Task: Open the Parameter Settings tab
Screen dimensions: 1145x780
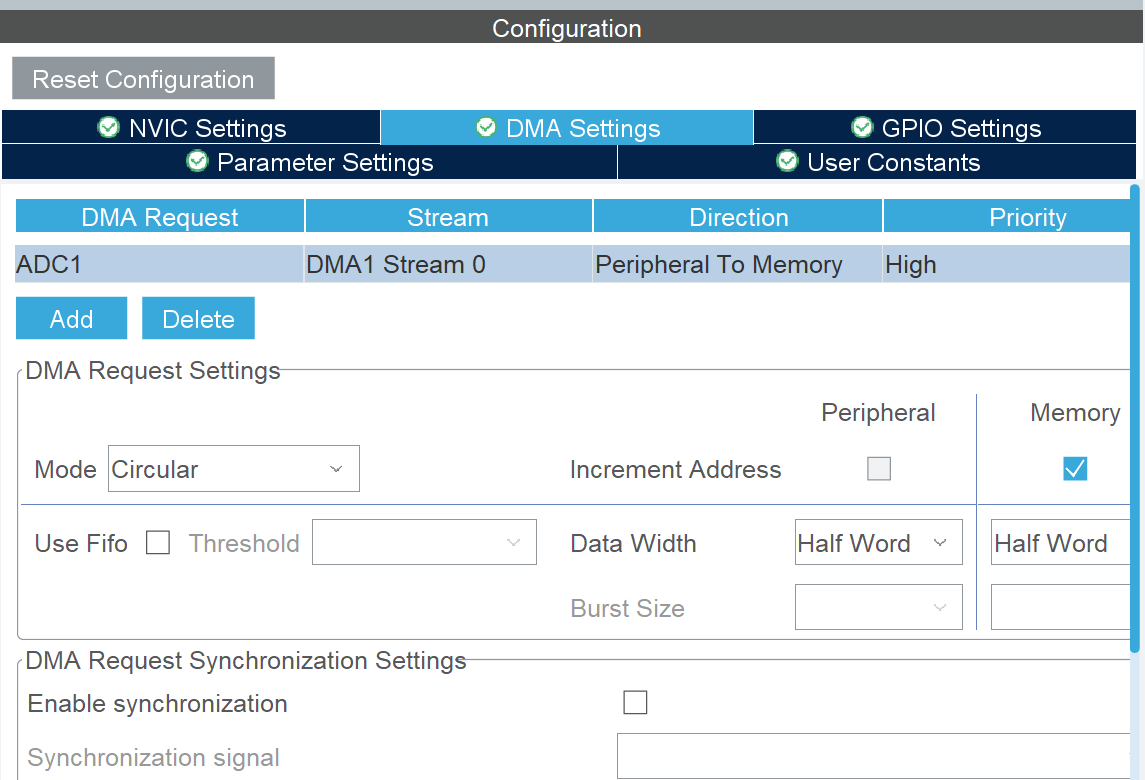Action: click(310, 162)
